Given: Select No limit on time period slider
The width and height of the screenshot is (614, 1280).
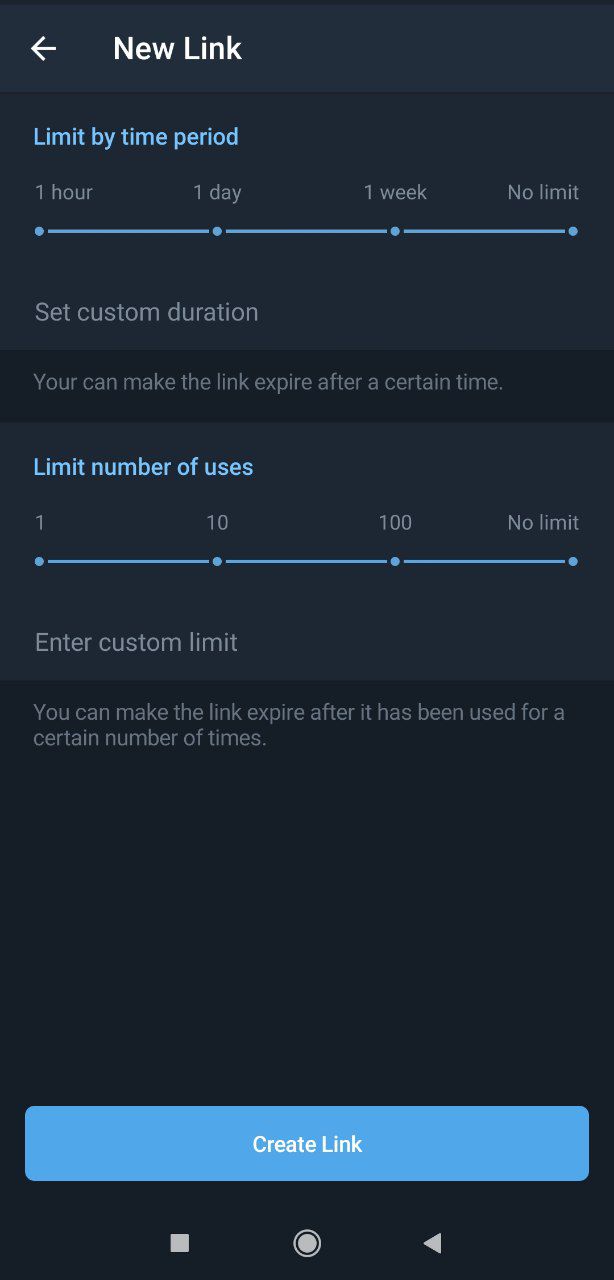Looking at the screenshot, I should 573,231.
